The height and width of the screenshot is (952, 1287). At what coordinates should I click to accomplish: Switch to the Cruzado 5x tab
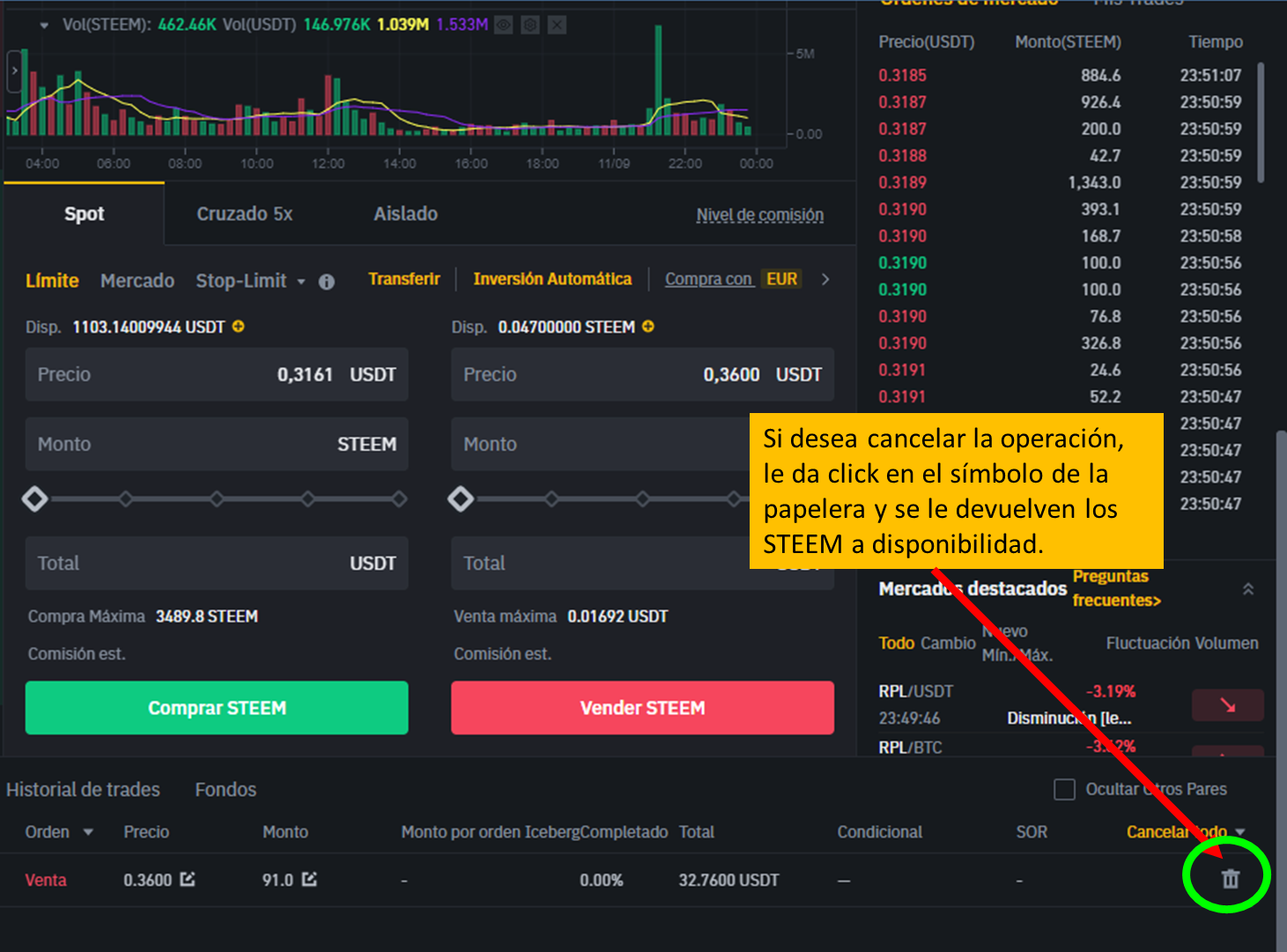[245, 214]
